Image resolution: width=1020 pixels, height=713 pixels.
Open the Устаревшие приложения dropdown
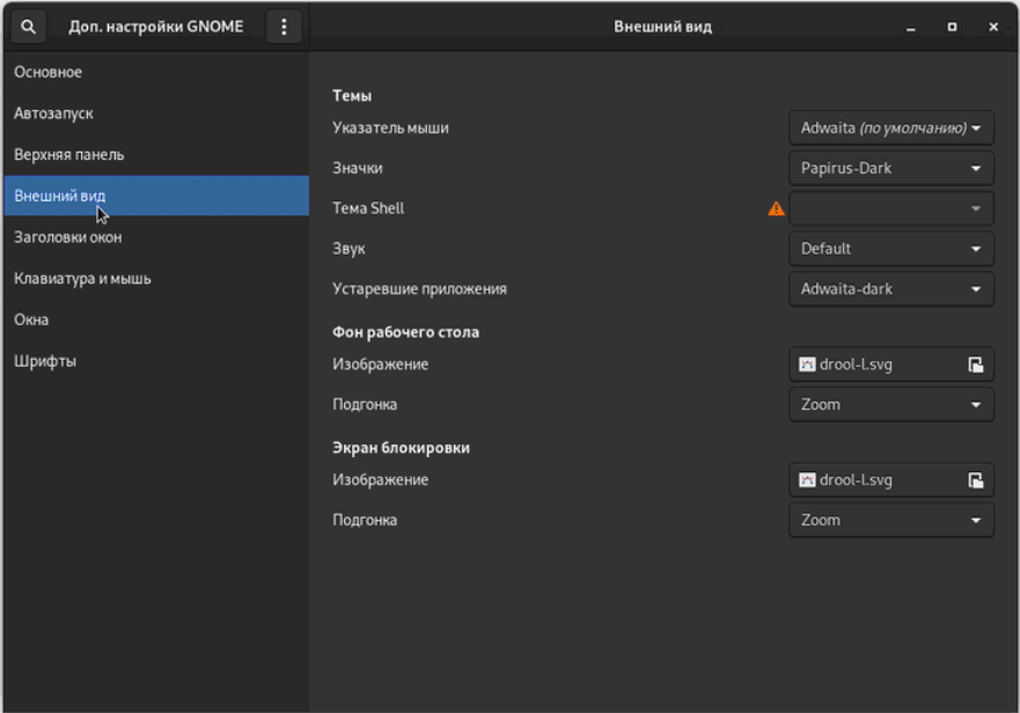pyautogui.click(x=890, y=288)
